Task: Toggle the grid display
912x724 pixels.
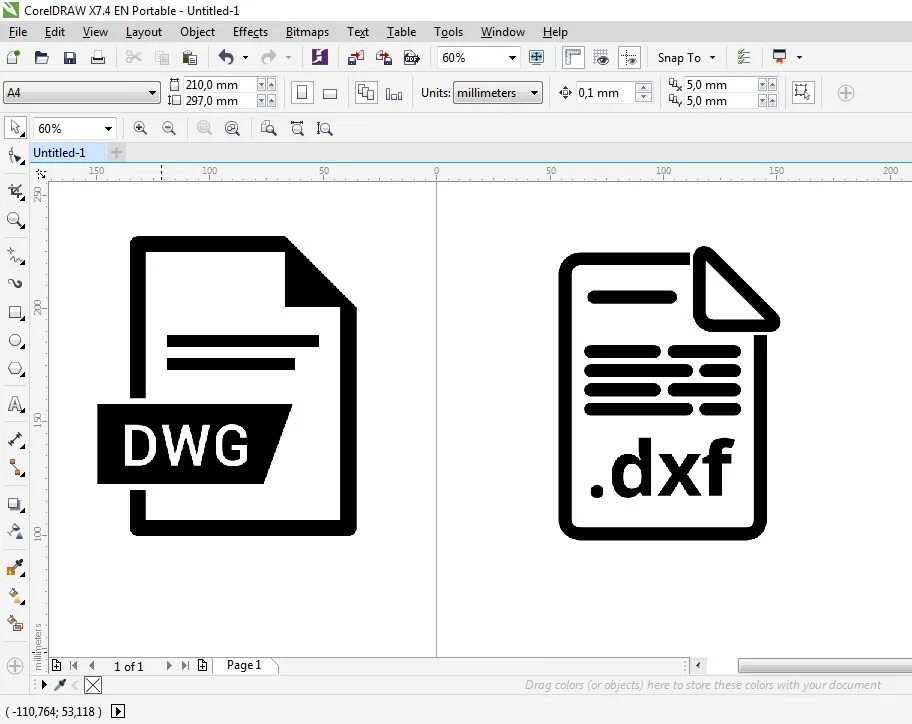Action: pos(601,57)
